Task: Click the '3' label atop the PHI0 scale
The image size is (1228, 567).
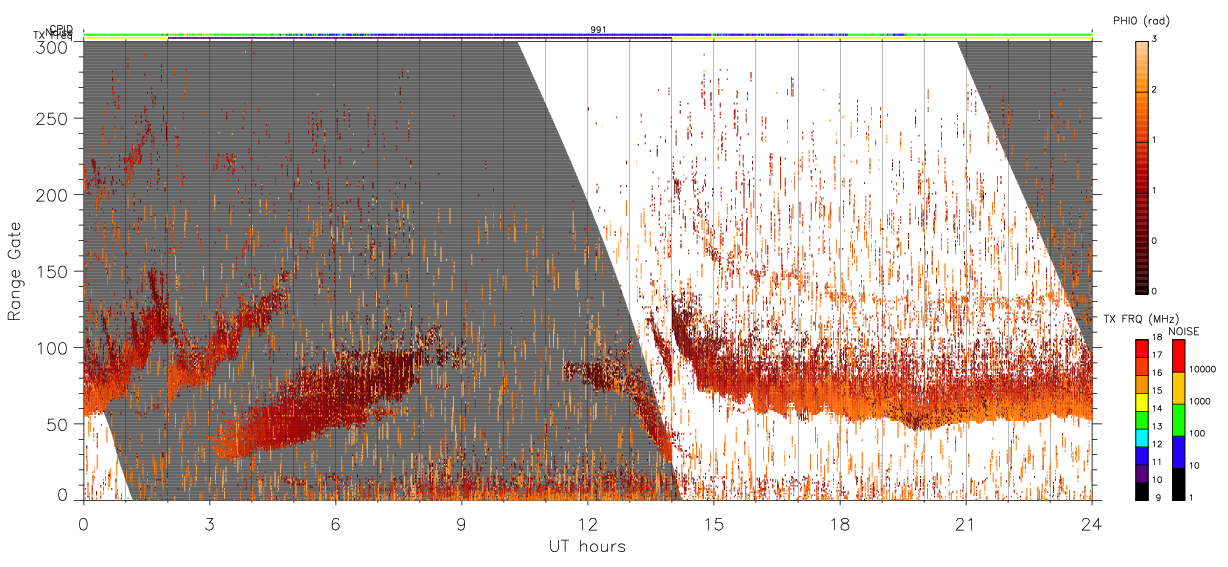Action: pos(1156,41)
